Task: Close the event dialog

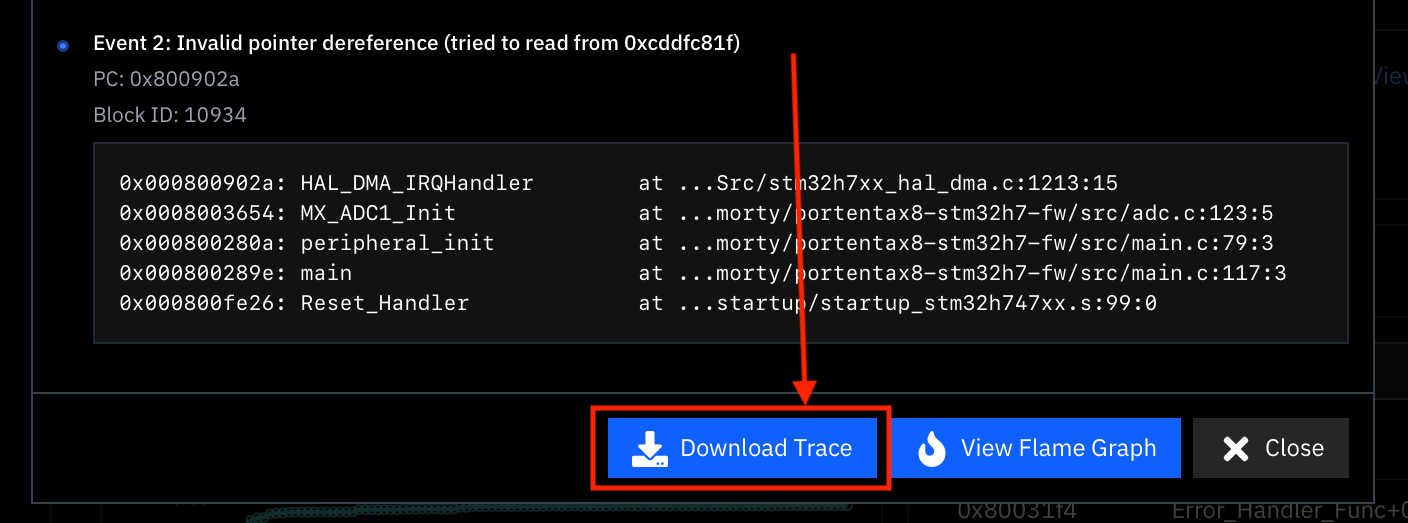Action: [x=1271, y=448]
